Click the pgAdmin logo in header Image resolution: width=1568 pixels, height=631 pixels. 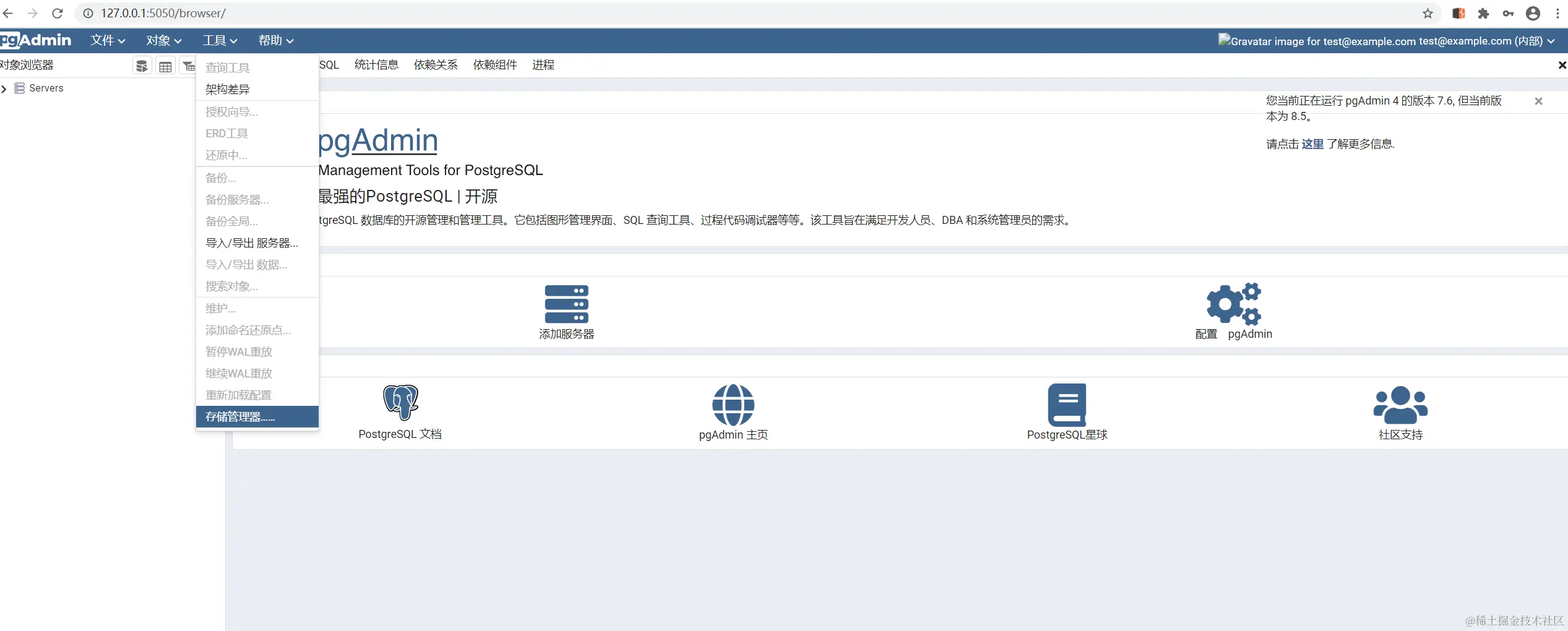pos(36,40)
